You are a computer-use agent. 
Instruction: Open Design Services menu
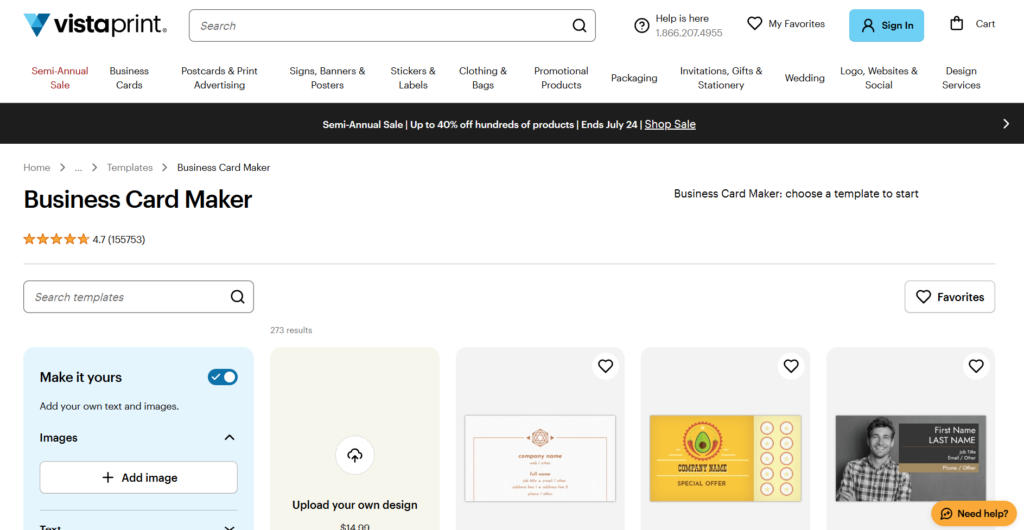point(961,78)
